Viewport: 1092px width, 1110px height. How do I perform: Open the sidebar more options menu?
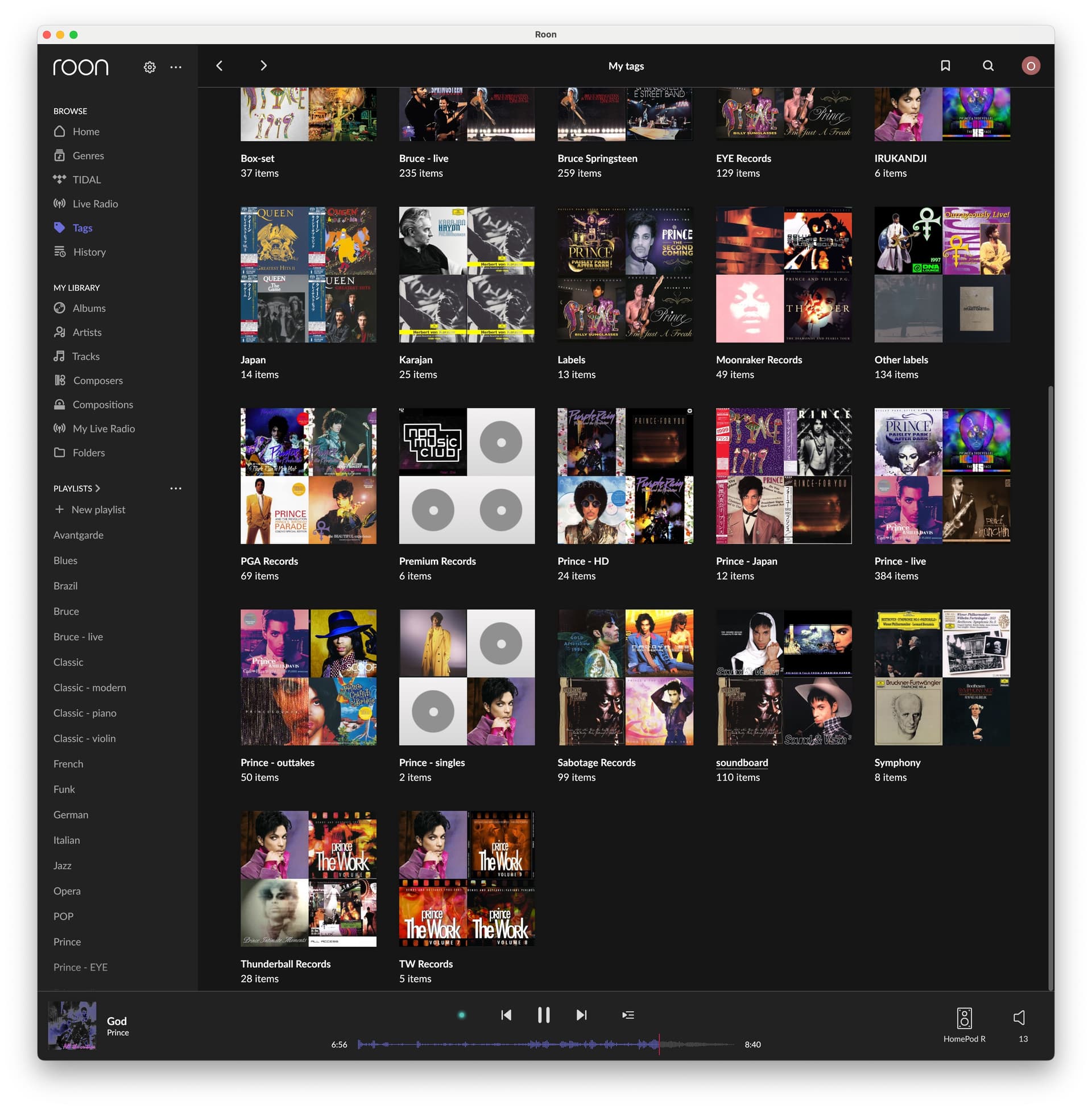(x=176, y=67)
